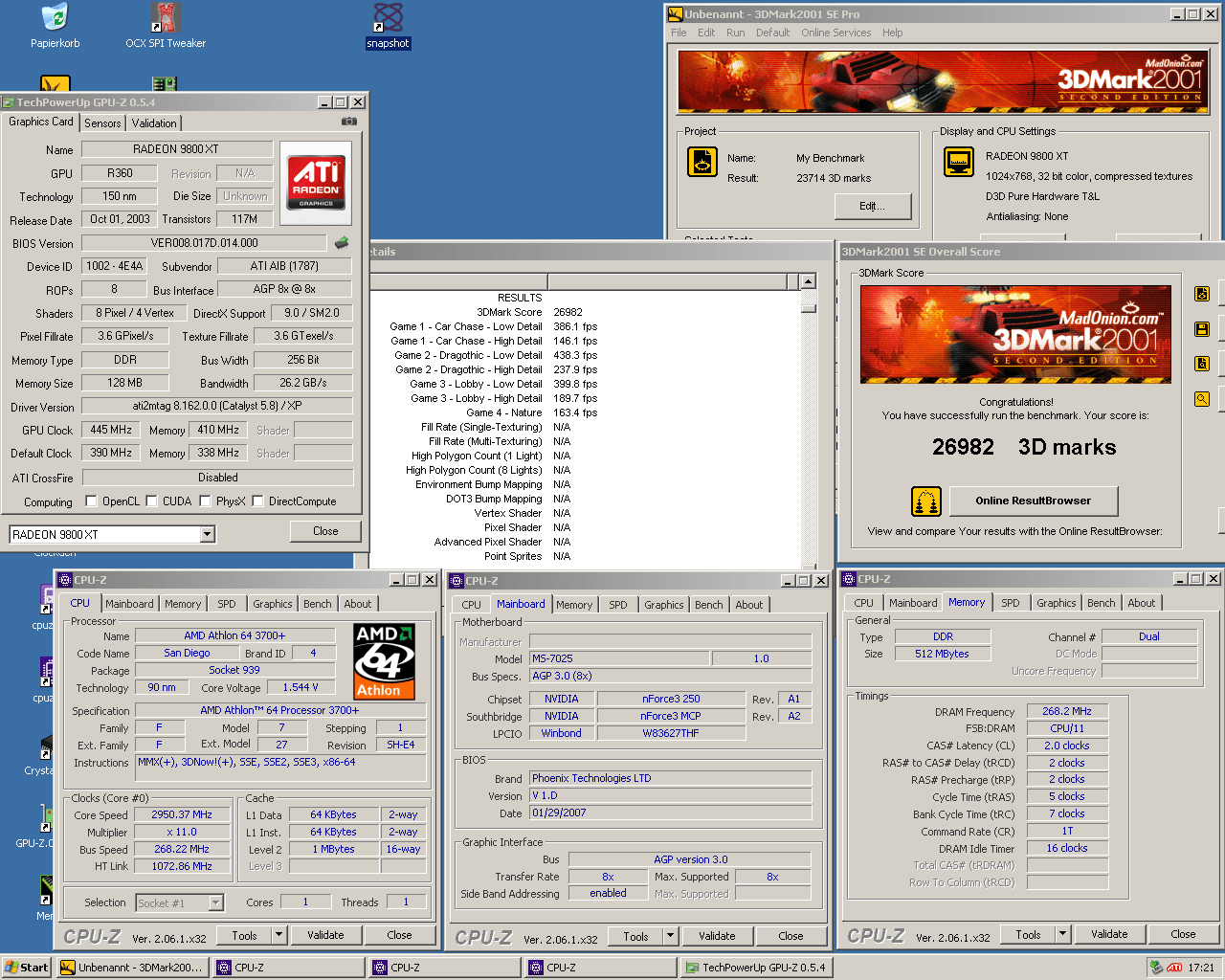Click Close button in GPU-Z window
This screenshot has width=1225, height=980.
point(325,531)
